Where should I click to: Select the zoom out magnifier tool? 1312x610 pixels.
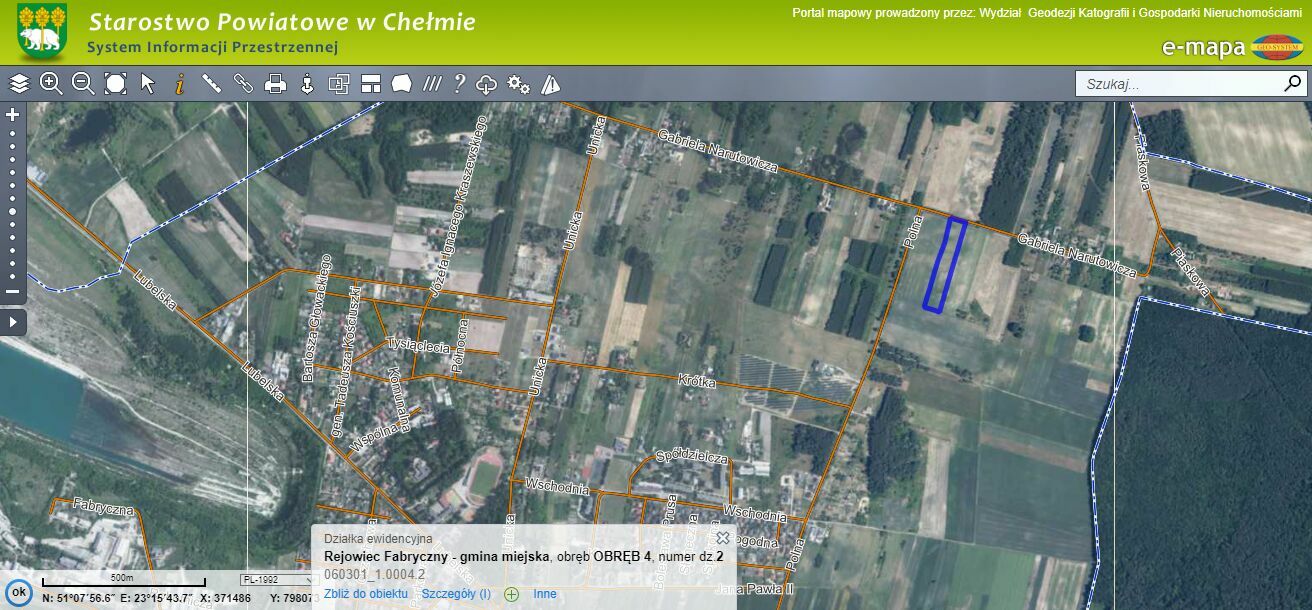coord(83,83)
